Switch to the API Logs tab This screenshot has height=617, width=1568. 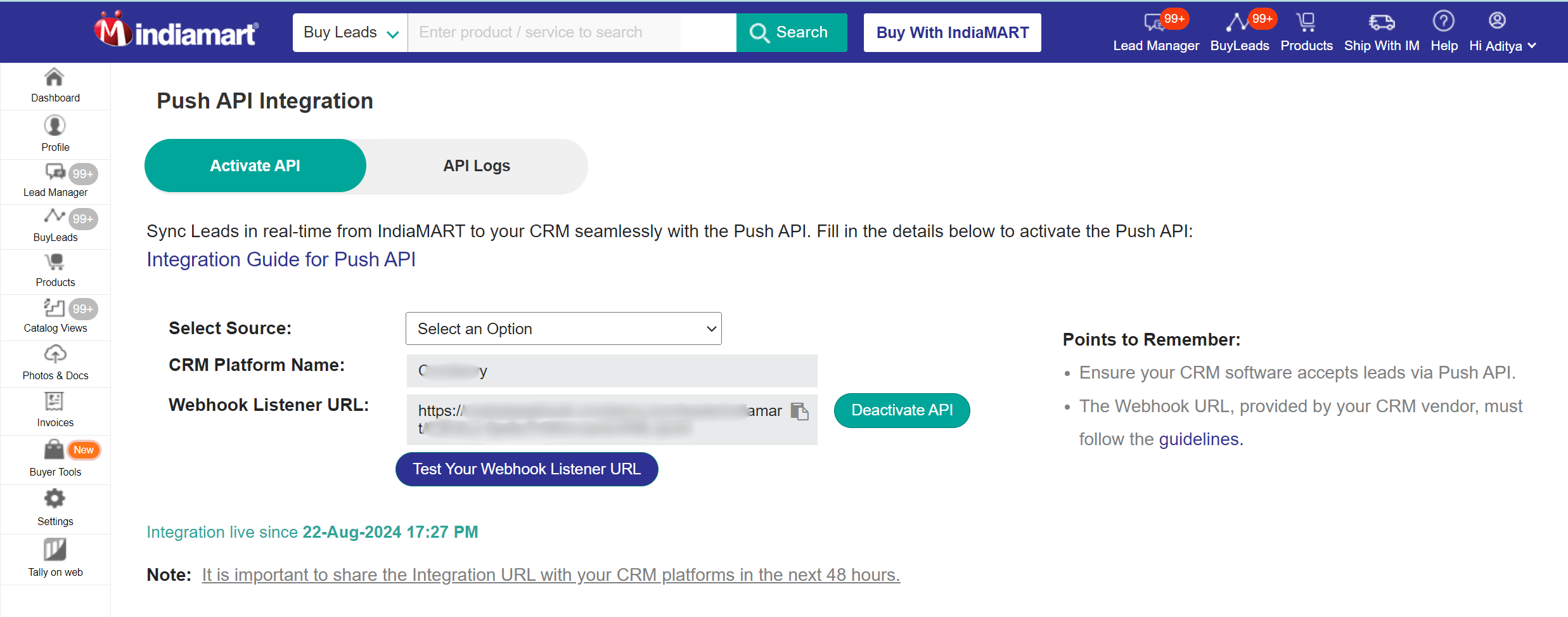tap(476, 166)
